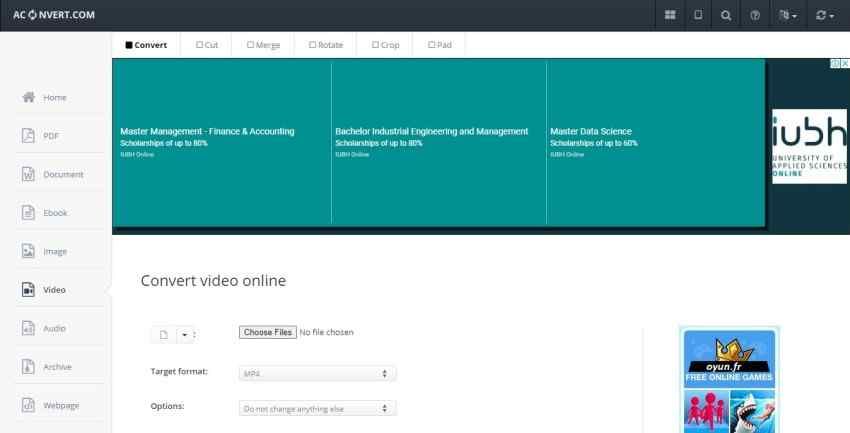Switch to the Cut tab
This screenshot has height=433, width=850.
click(207, 45)
